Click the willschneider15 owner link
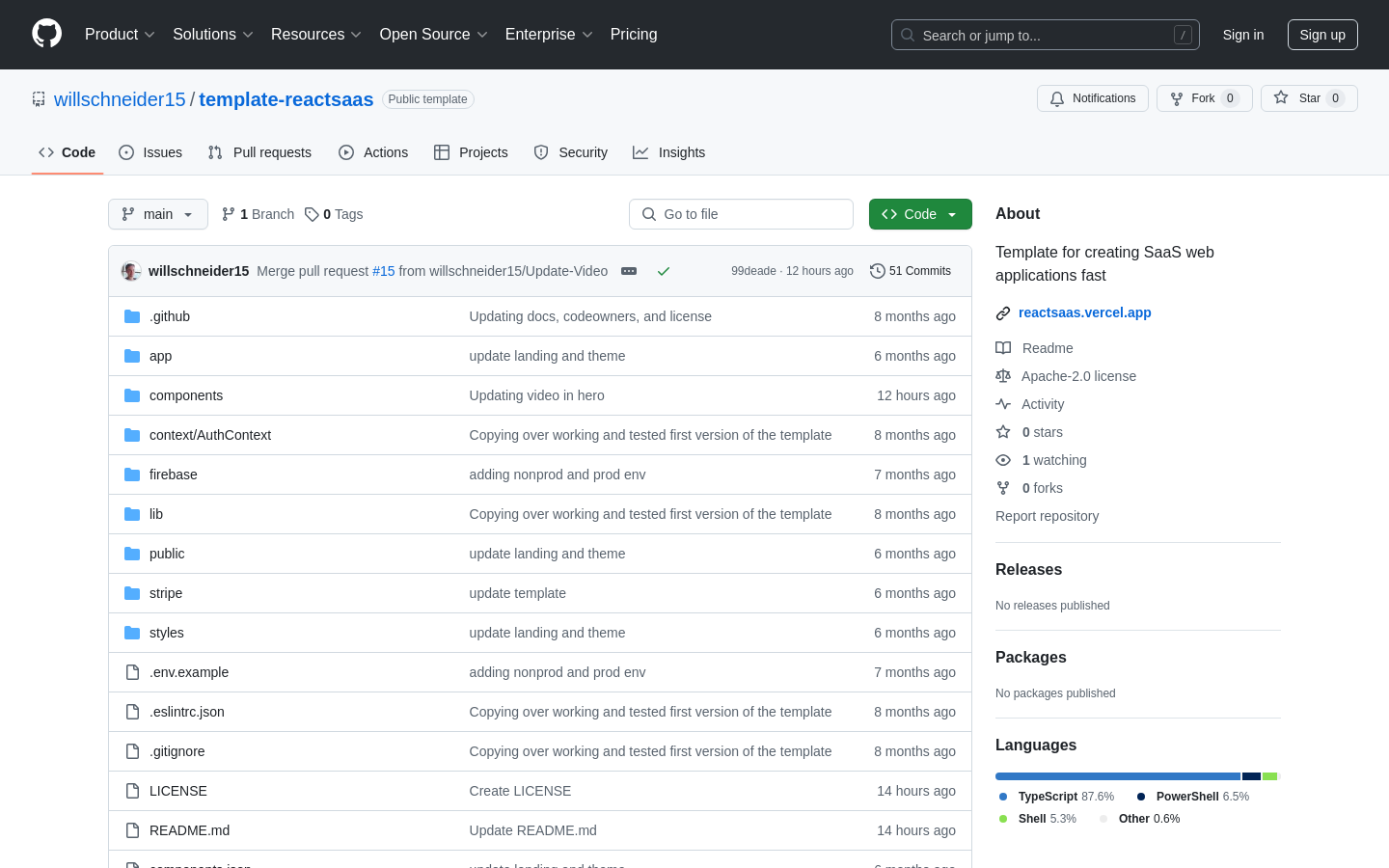 tap(120, 99)
